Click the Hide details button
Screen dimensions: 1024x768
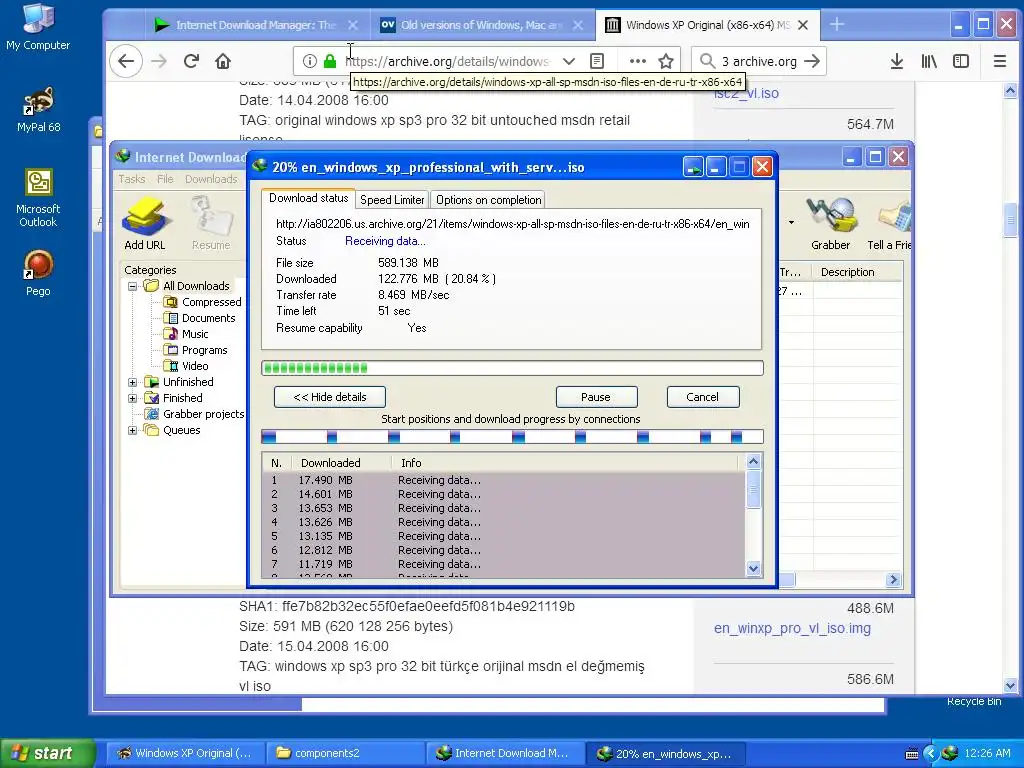tap(330, 397)
